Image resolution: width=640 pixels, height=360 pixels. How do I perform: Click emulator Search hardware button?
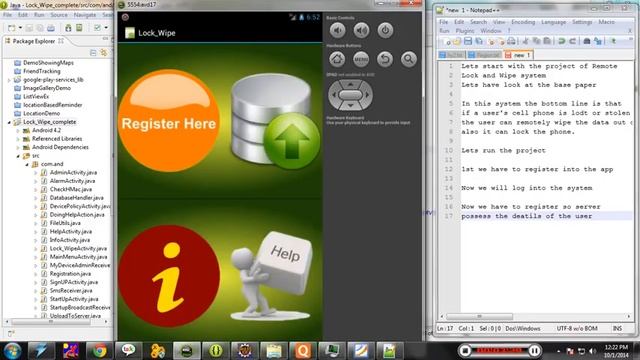409,59
